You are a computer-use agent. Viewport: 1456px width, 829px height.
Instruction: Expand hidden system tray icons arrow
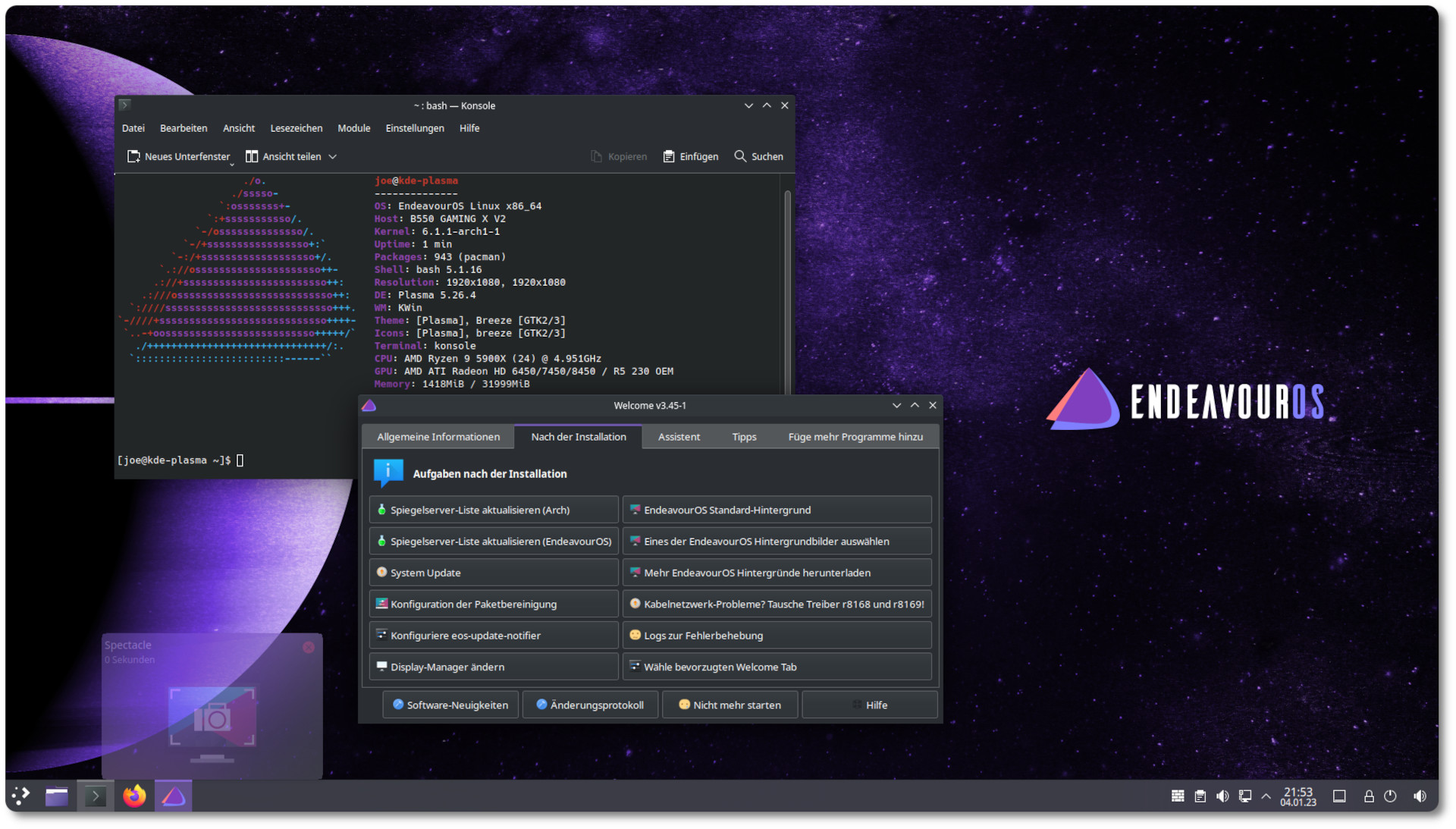pos(1266,796)
